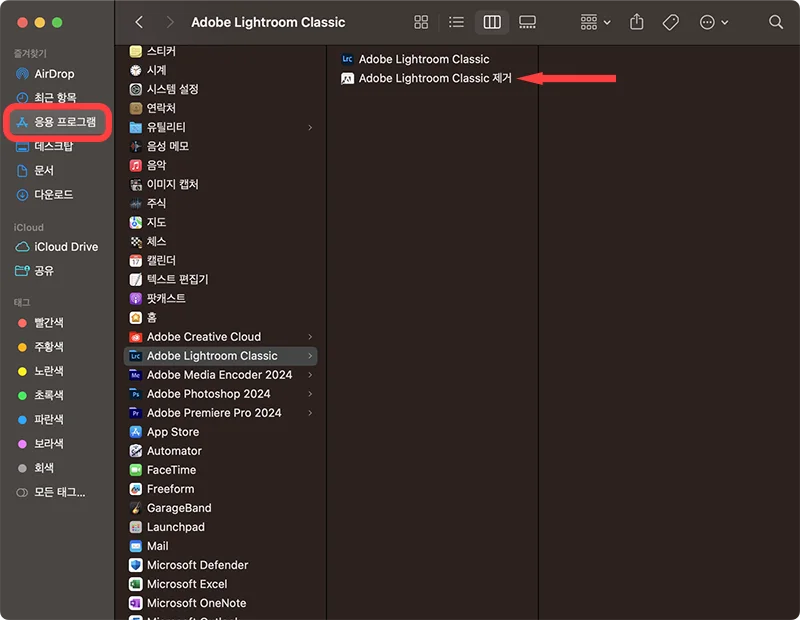Expand the 유틸리티 folder chevron
The width and height of the screenshot is (800, 620).
(310, 127)
